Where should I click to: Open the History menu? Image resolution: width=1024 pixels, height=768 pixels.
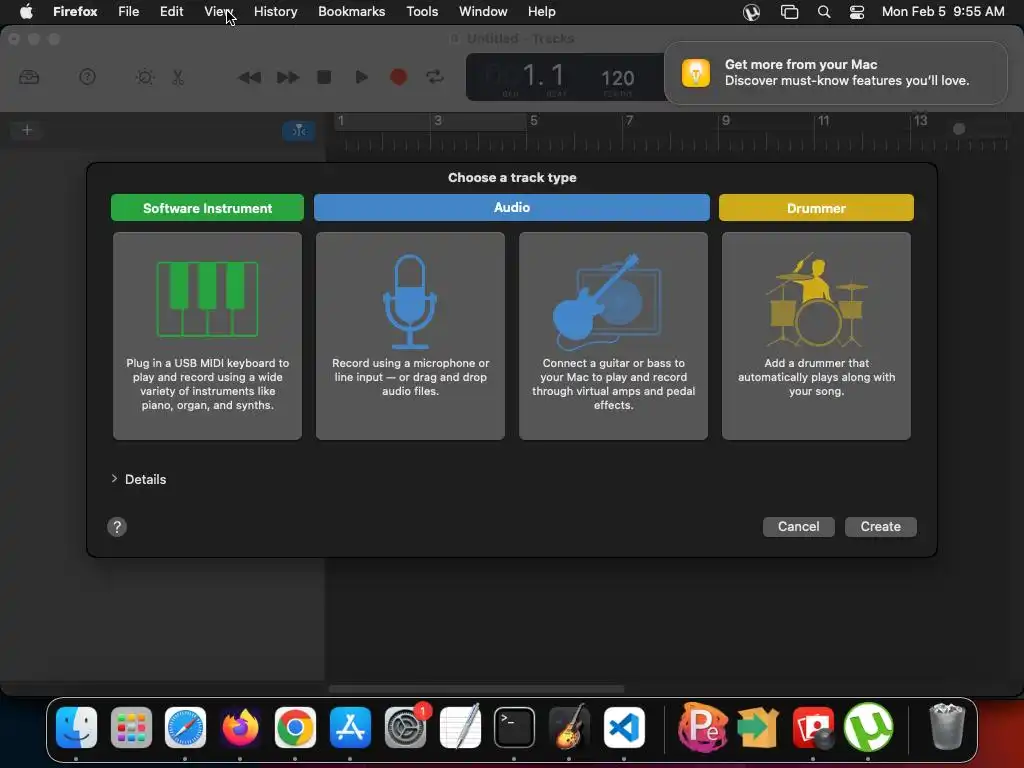click(276, 12)
